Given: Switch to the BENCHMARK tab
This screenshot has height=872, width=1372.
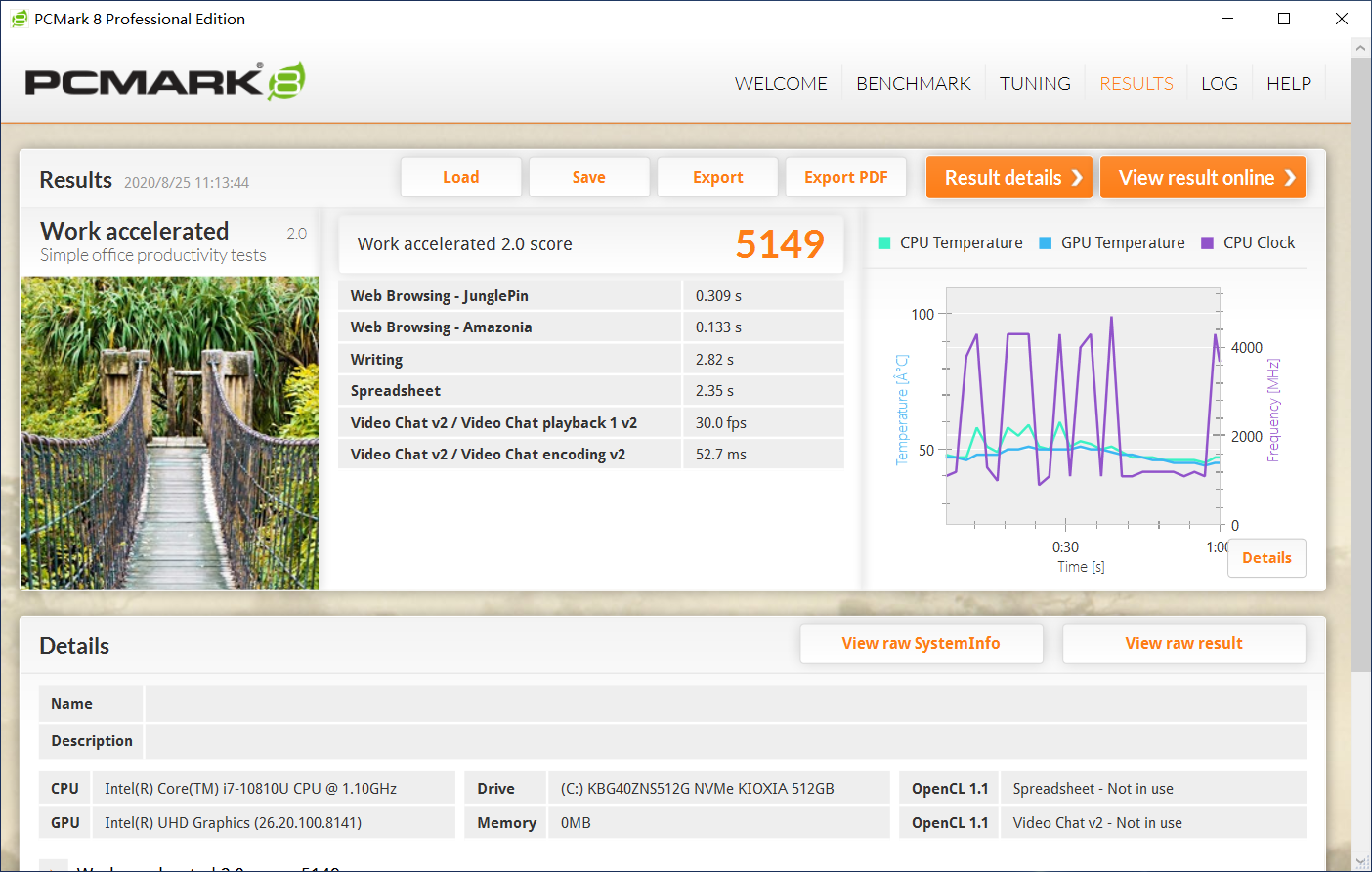Looking at the screenshot, I should coord(914,84).
